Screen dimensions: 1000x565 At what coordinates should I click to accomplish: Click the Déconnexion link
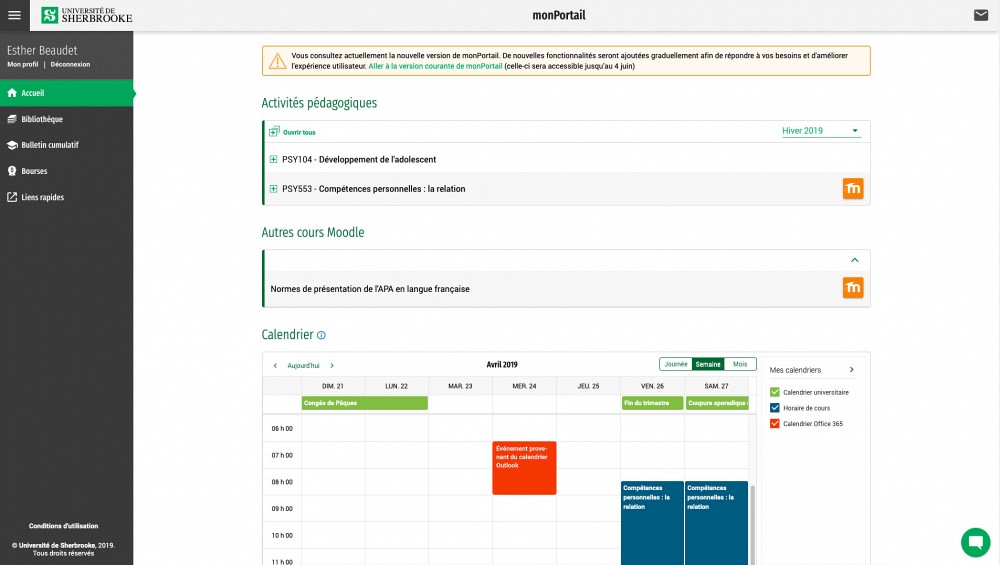[x=70, y=64]
